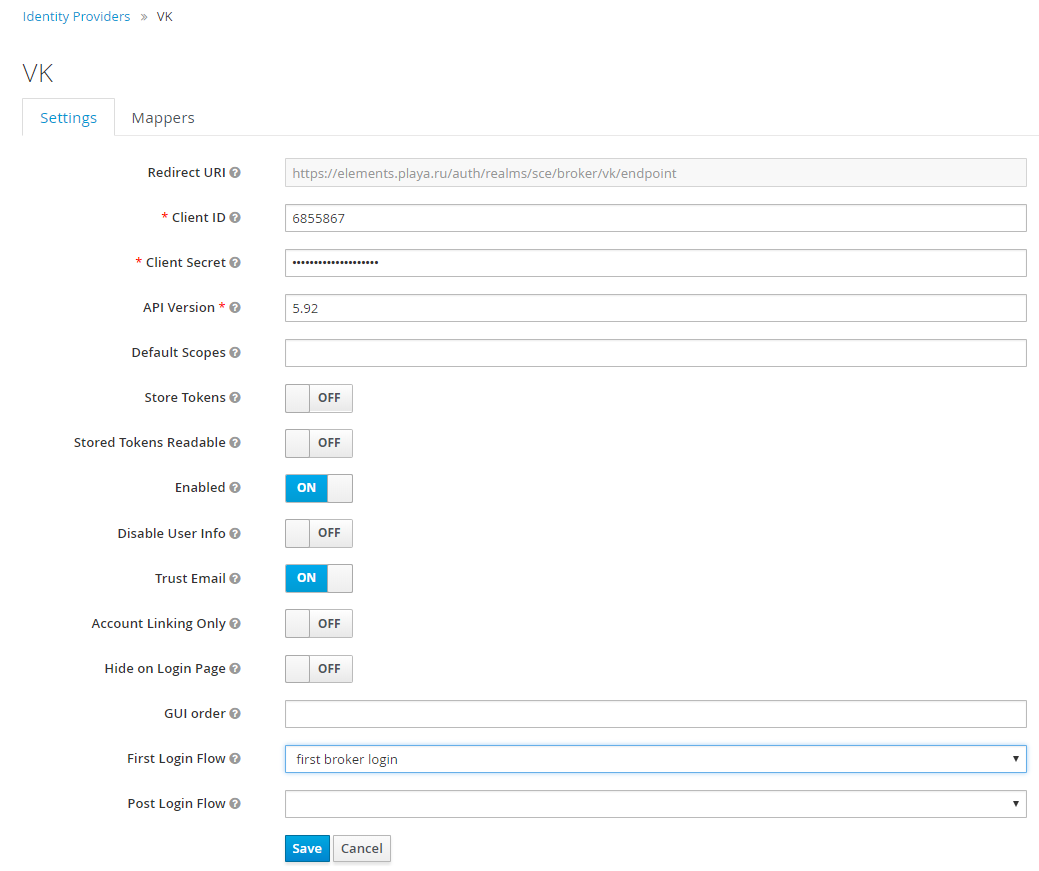Save the identity provider settings
This screenshot has height=871, width=1039.
point(307,848)
